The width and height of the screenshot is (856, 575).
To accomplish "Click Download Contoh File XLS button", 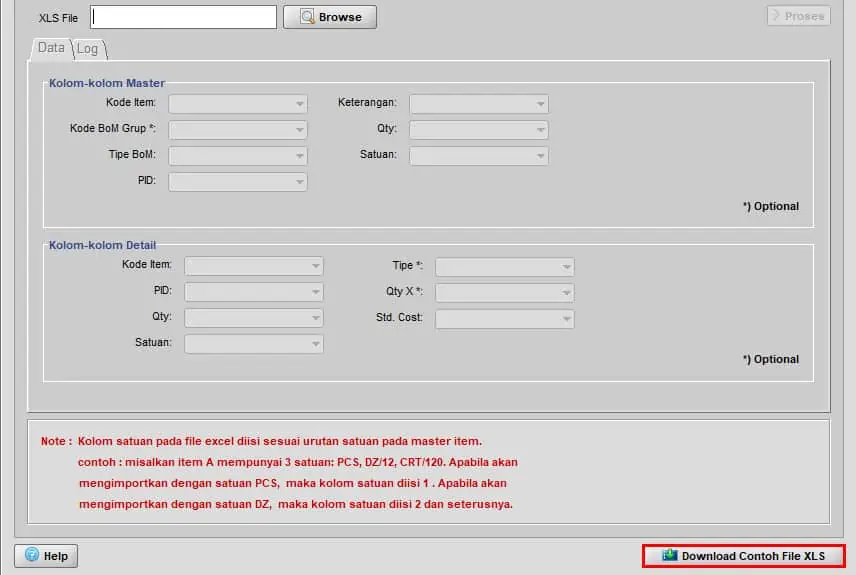I will click(744, 556).
